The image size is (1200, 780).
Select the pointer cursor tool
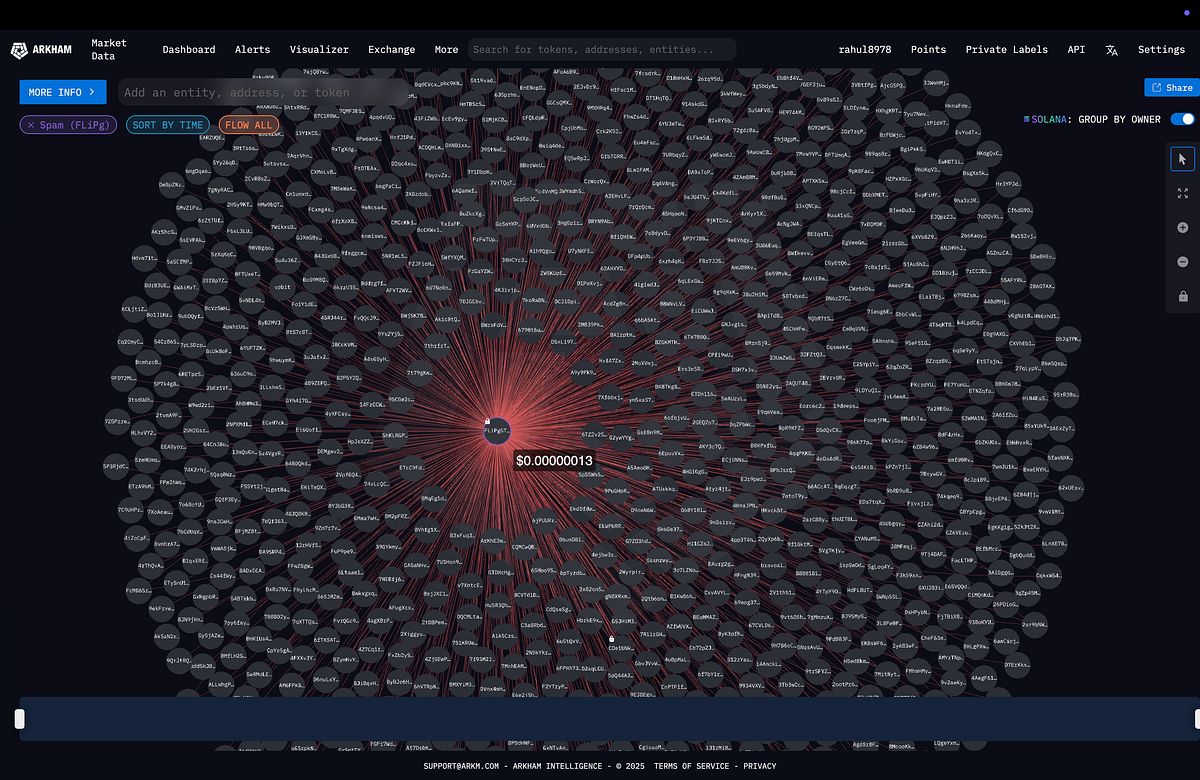click(1183, 159)
